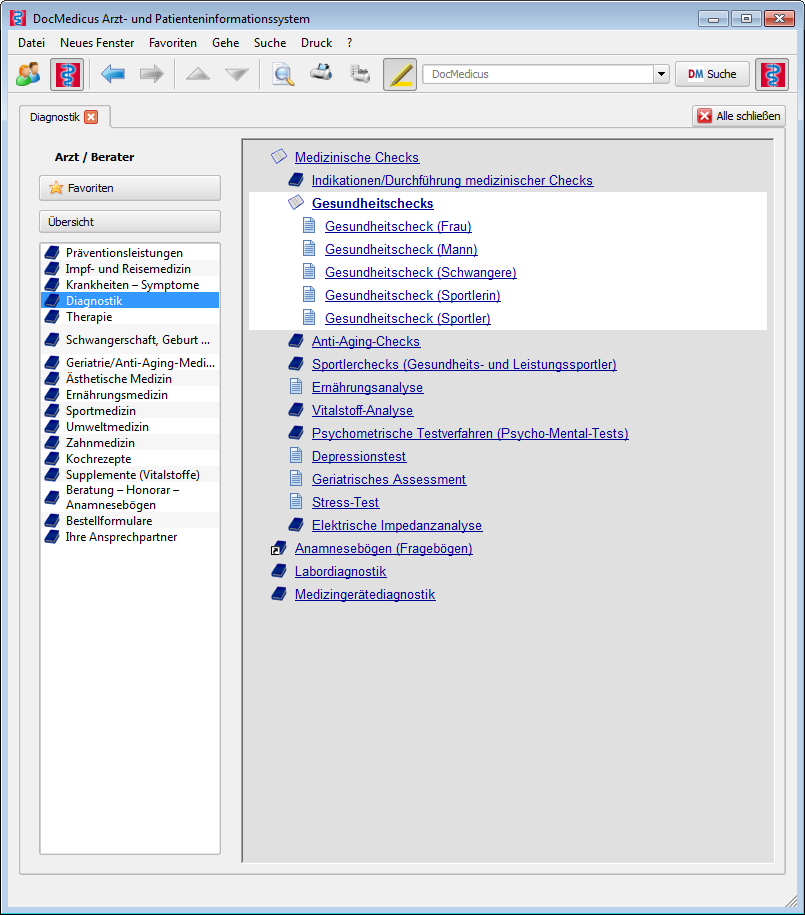
Task: Open Gesundheitscheck (Frau) link
Action: pyautogui.click(x=398, y=226)
